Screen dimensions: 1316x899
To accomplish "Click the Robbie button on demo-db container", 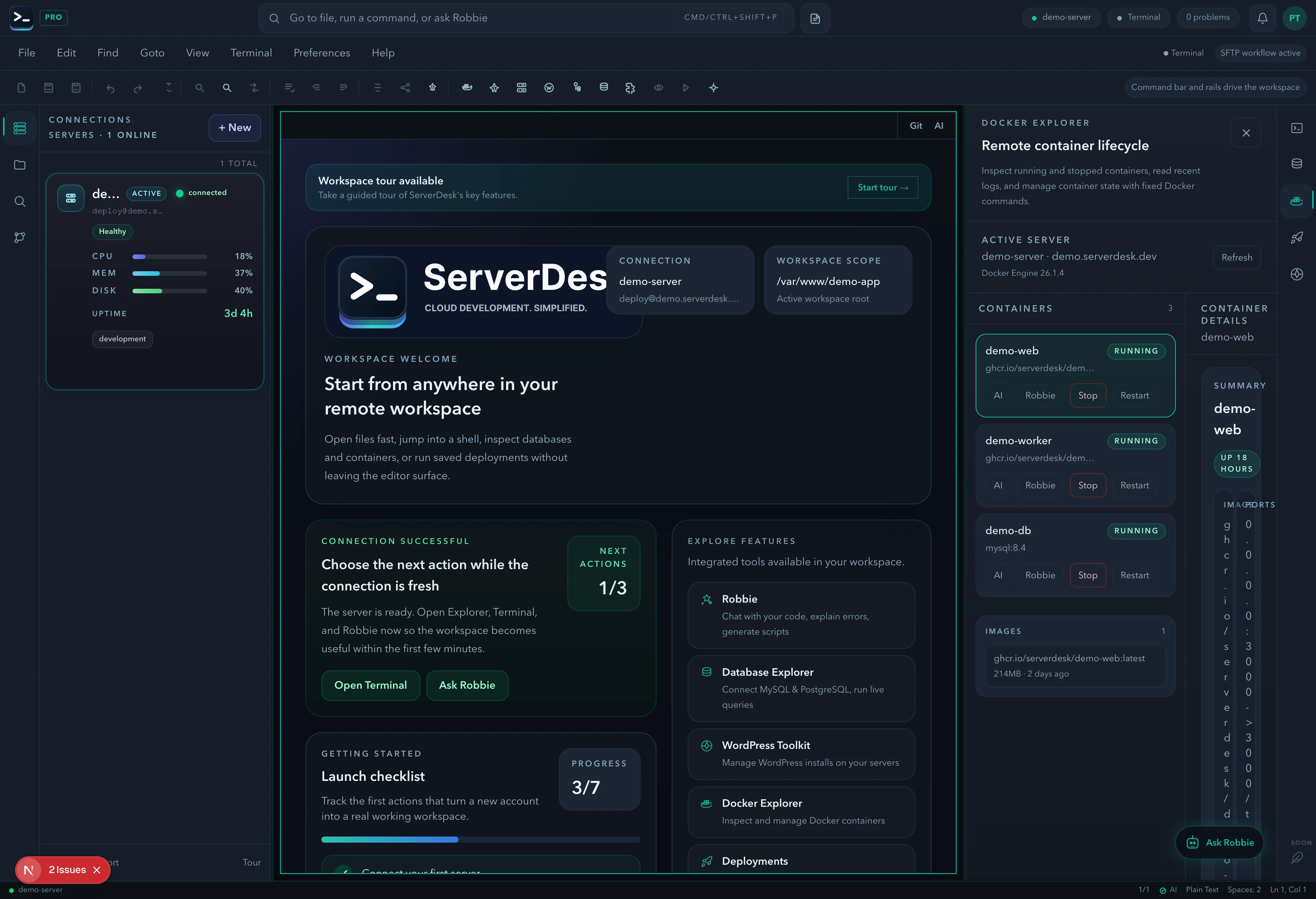I will coord(1040,576).
